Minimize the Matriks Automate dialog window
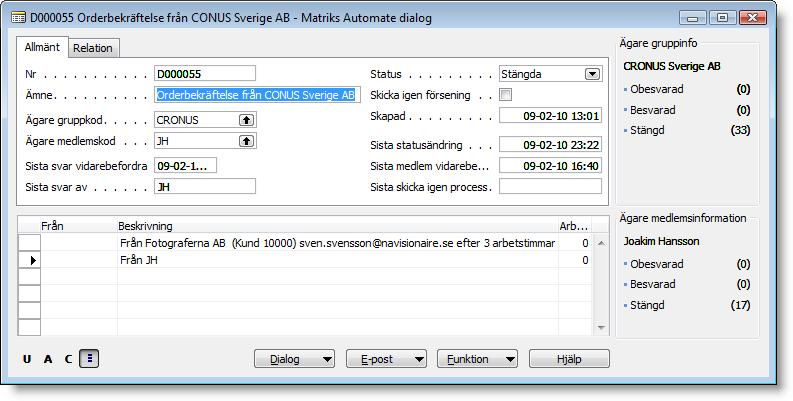The image size is (793, 401). point(693,18)
